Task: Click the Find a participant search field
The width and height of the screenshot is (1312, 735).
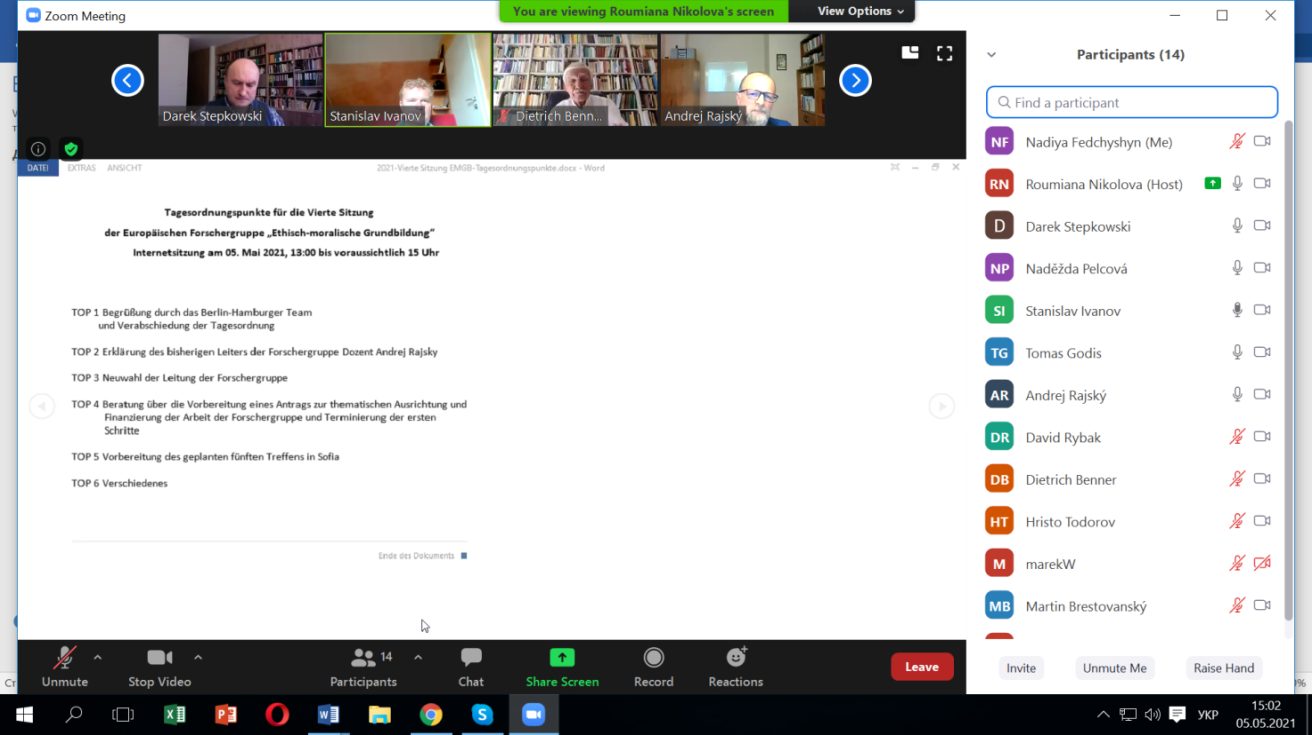Action: pos(1132,102)
